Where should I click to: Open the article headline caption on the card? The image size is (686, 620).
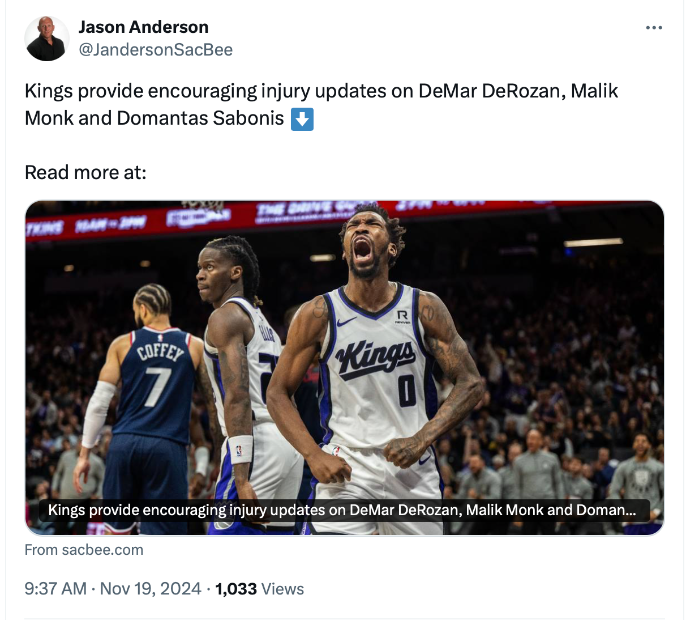(342, 510)
